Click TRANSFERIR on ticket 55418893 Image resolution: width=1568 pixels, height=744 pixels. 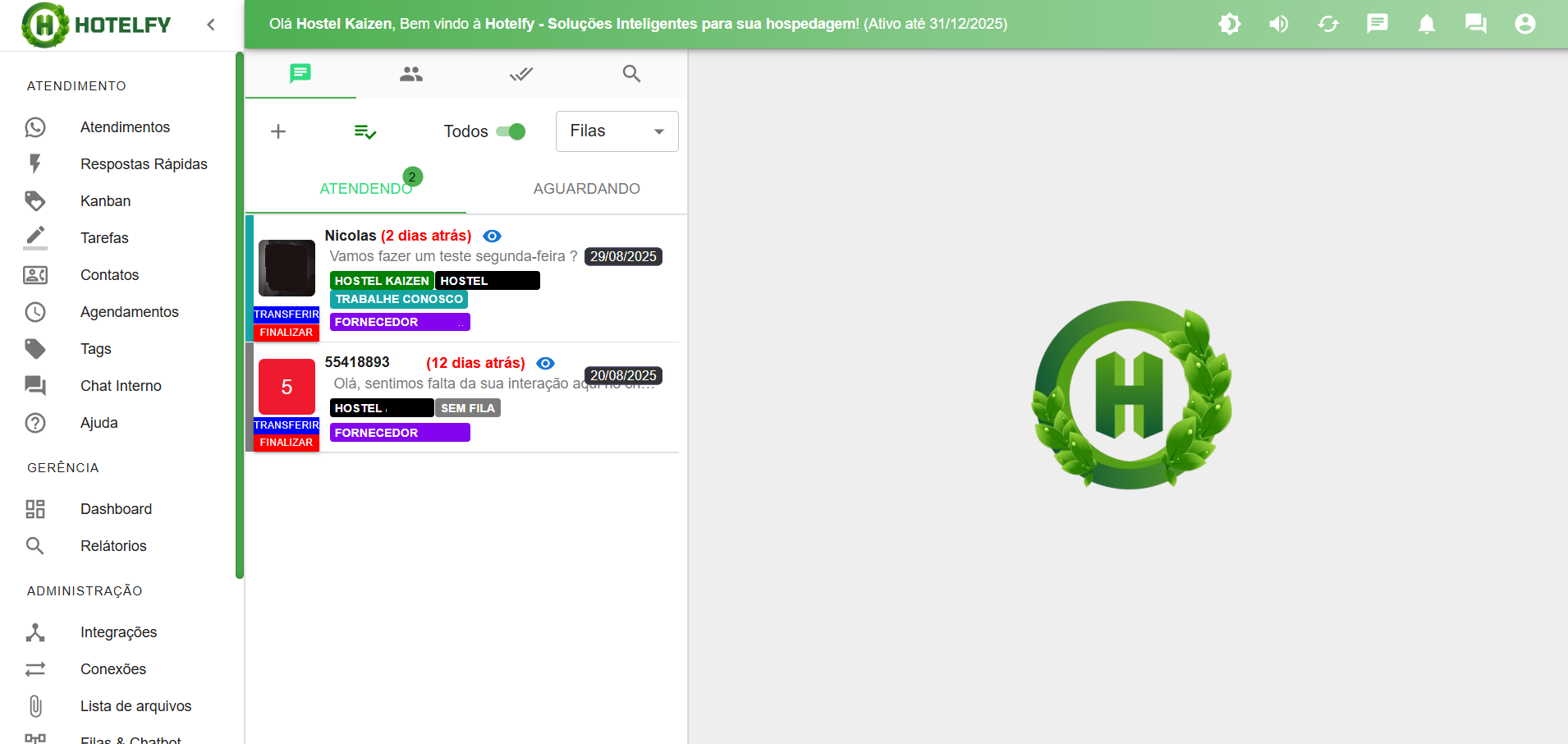286,425
